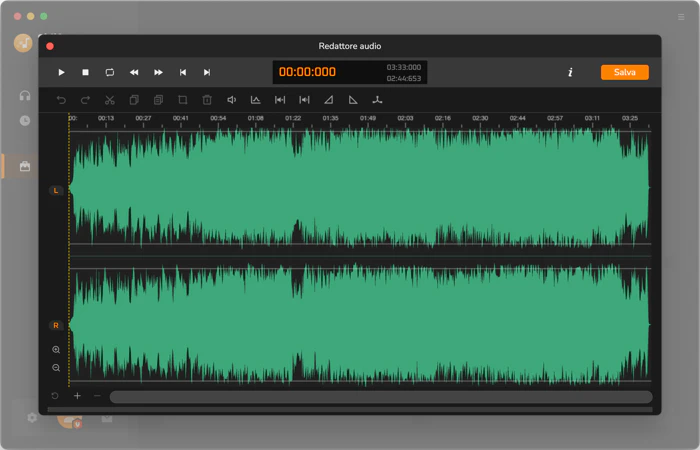Paste audio from clipboard
This screenshot has height=450, width=700.
[158, 100]
